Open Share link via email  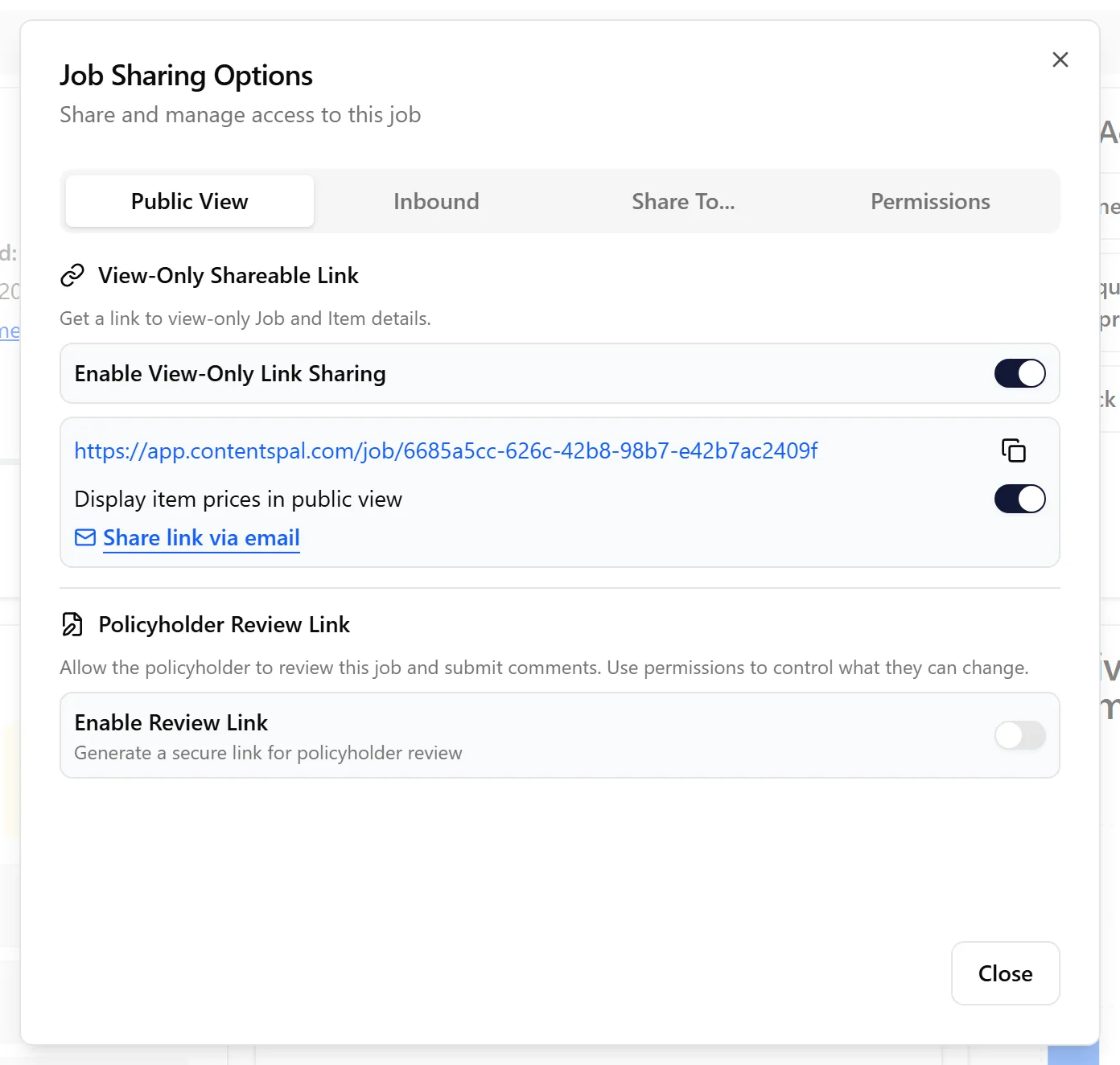click(x=201, y=537)
